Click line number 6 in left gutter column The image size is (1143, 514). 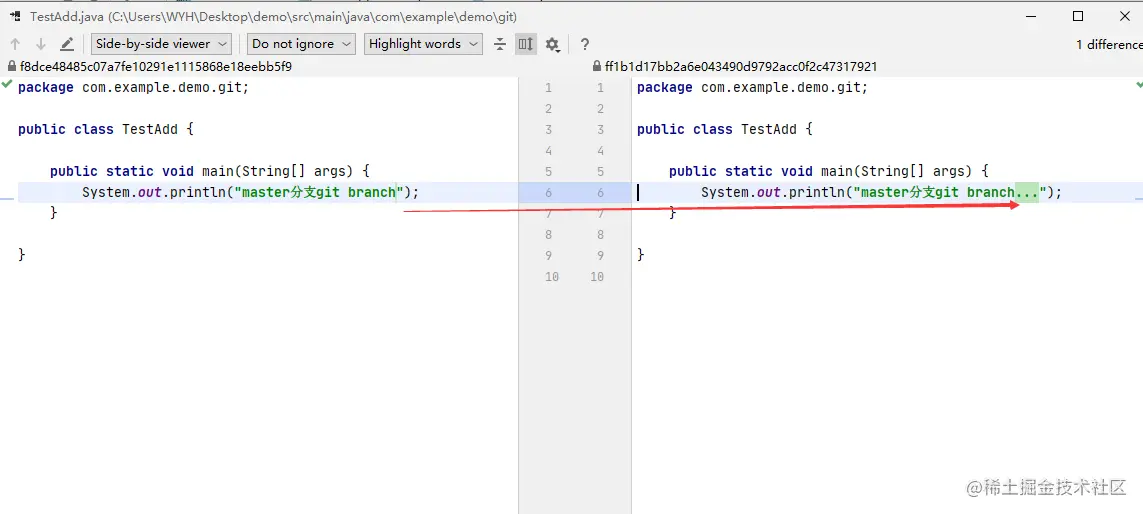(x=548, y=192)
